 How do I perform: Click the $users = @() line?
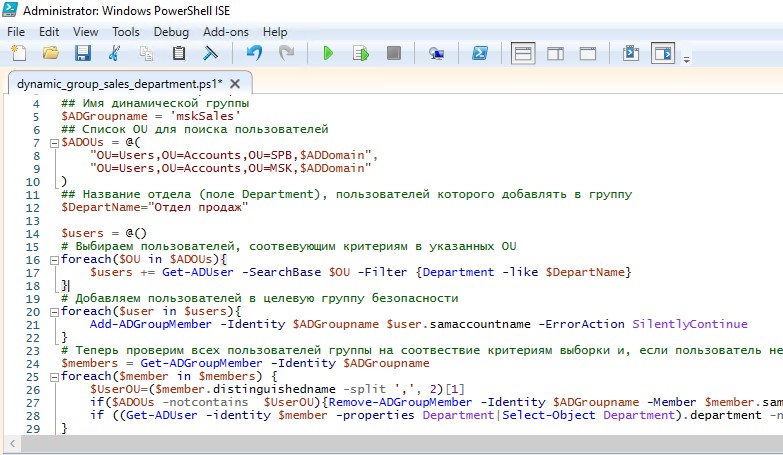104,233
